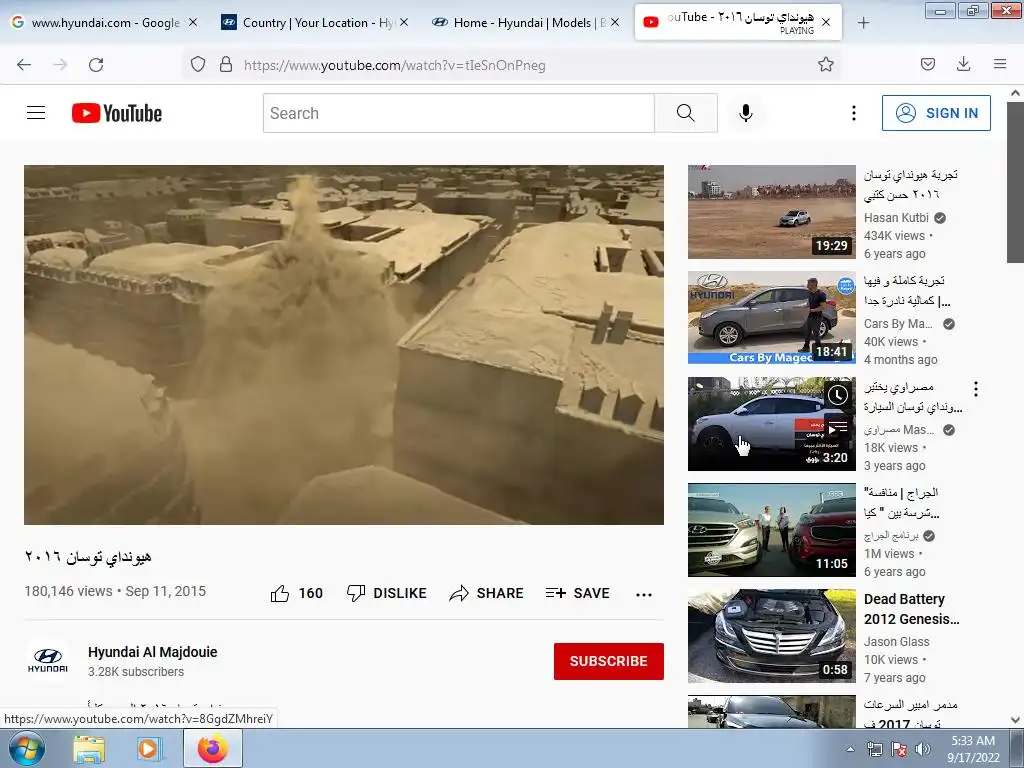Open the 18:41 Cars By Maged thumbnail
This screenshot has width=1024, height=768.
pyautogui.click(x=771, y=317)
